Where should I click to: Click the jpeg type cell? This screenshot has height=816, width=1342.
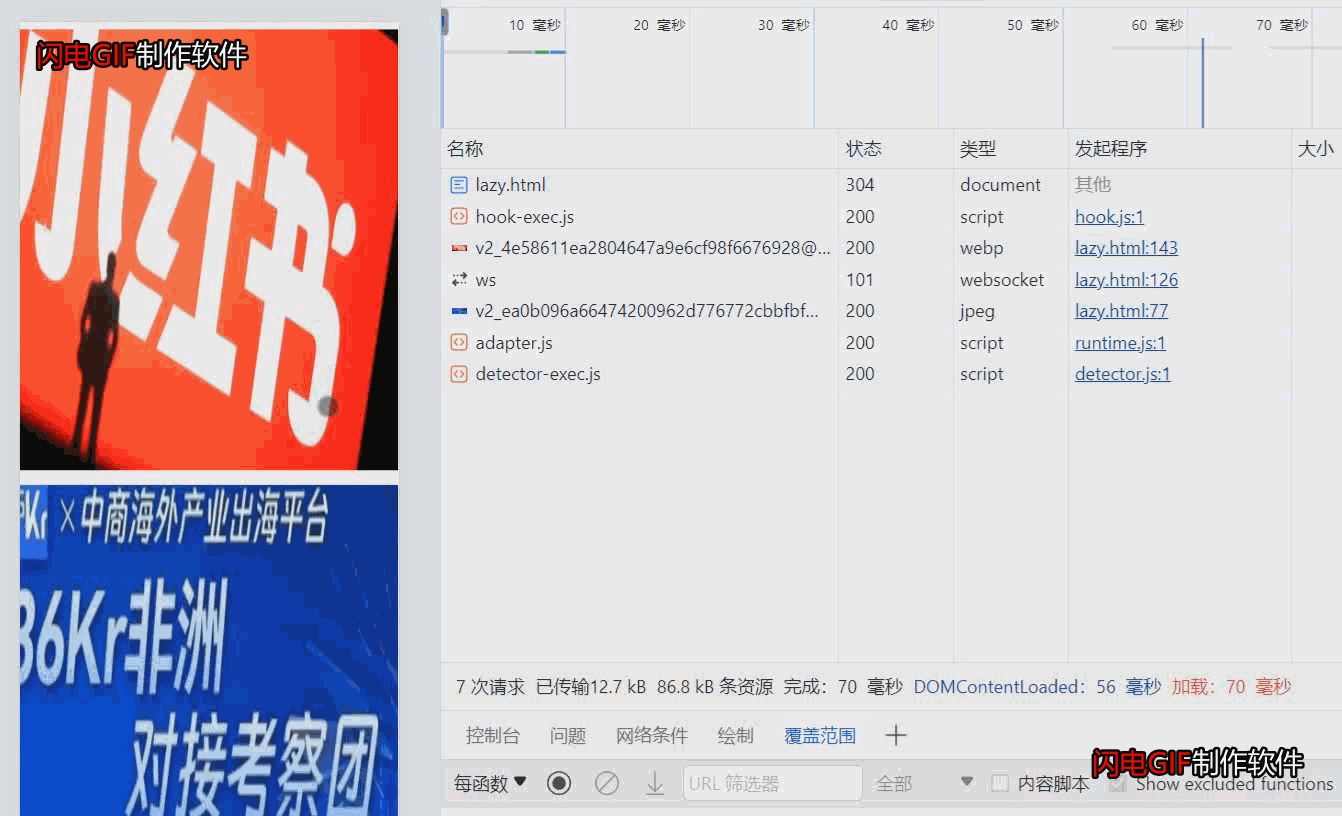click(x=978, y=311)
